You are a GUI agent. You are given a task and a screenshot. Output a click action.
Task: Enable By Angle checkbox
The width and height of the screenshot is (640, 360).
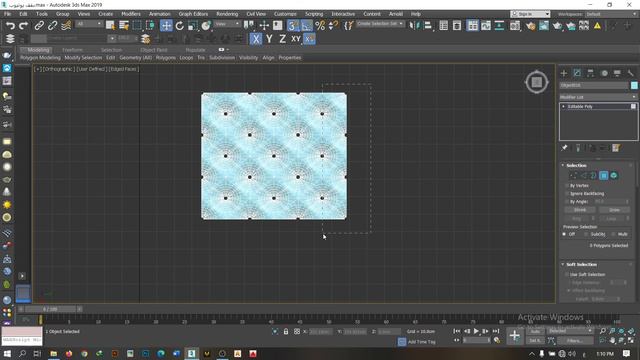(567, 202)
